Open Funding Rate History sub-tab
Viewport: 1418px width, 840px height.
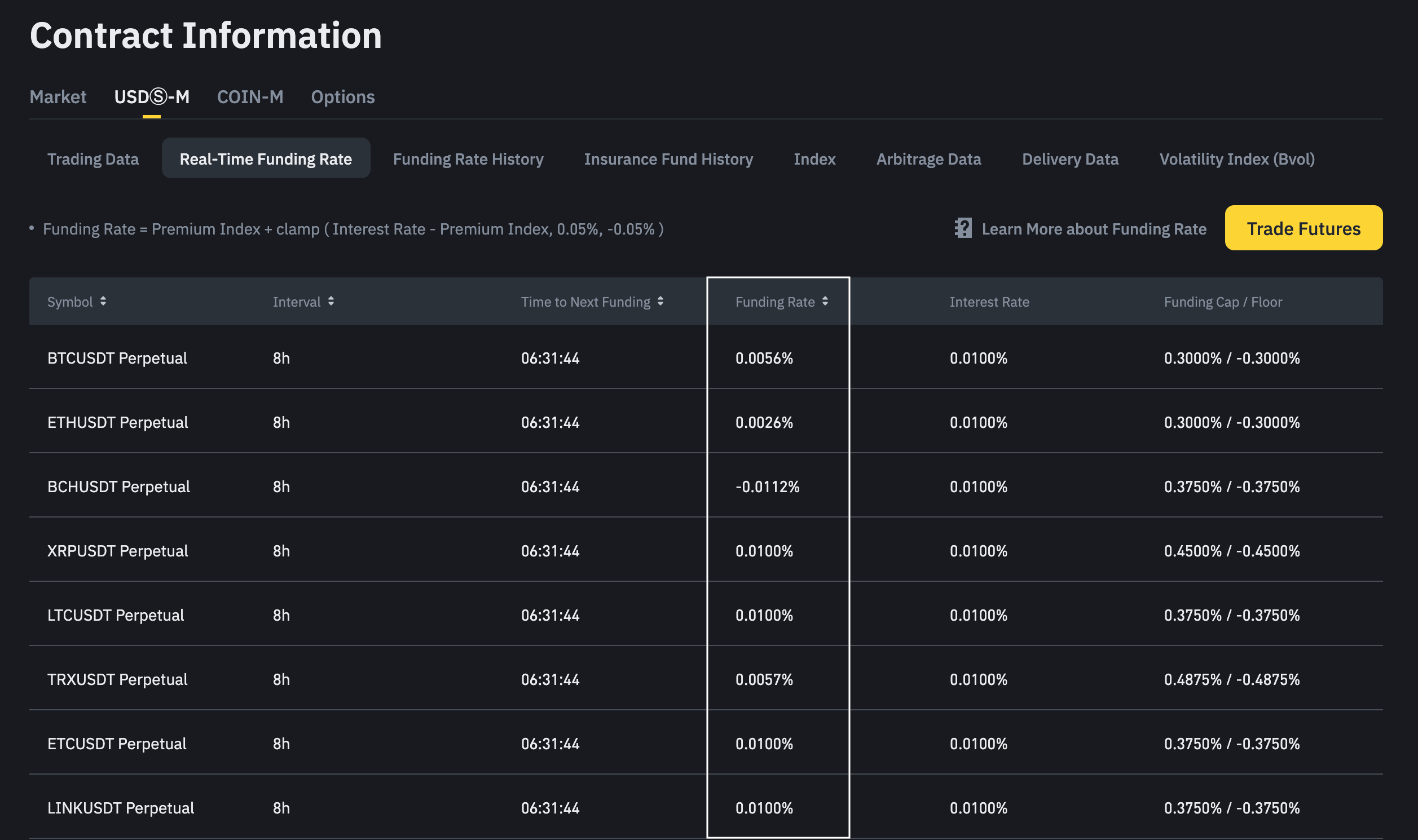[x=468, y=159]
